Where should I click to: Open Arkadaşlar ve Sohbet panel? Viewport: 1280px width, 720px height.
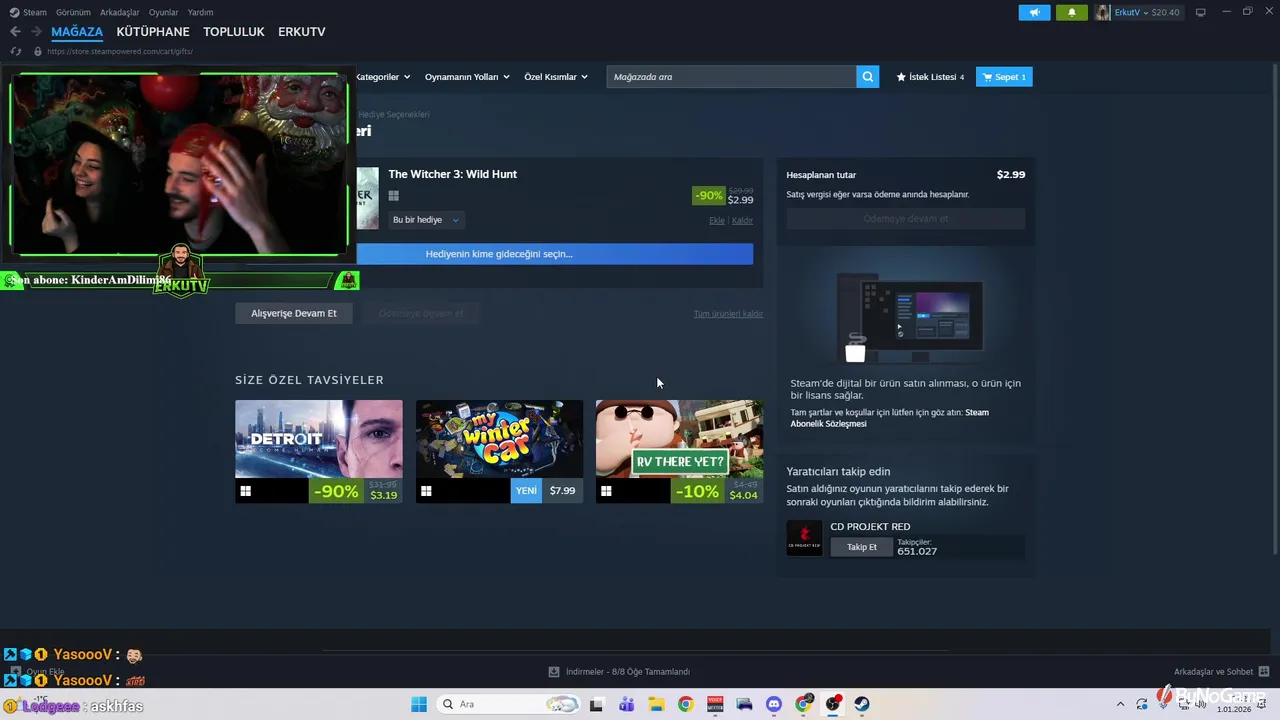click(1213, 672)
